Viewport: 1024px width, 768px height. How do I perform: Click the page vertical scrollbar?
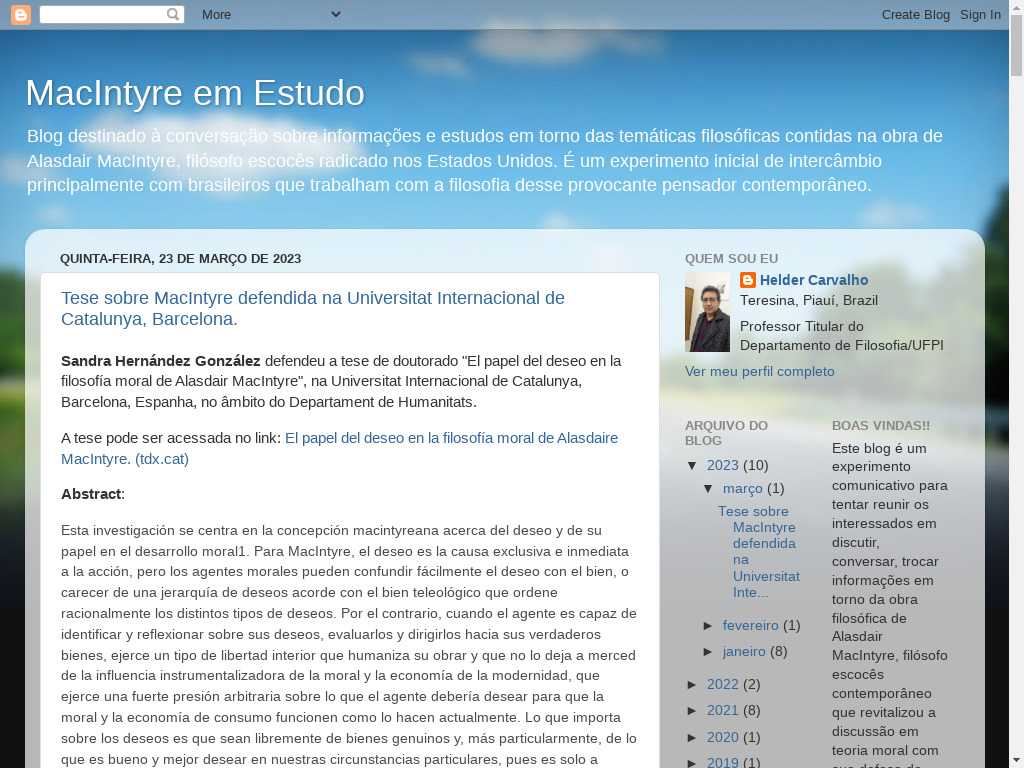tap(1016, 400)
